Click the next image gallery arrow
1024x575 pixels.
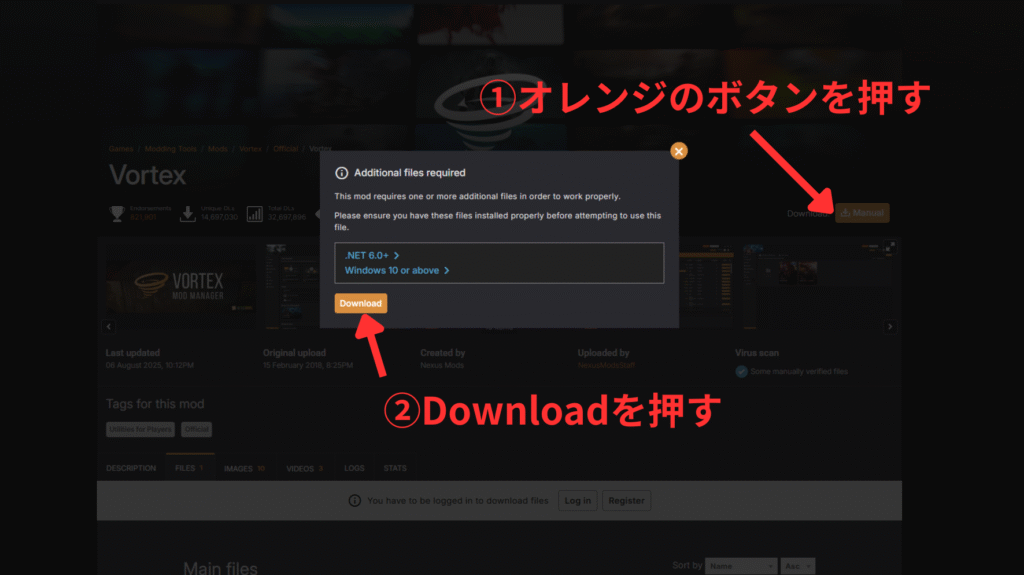tap(889, 326)
